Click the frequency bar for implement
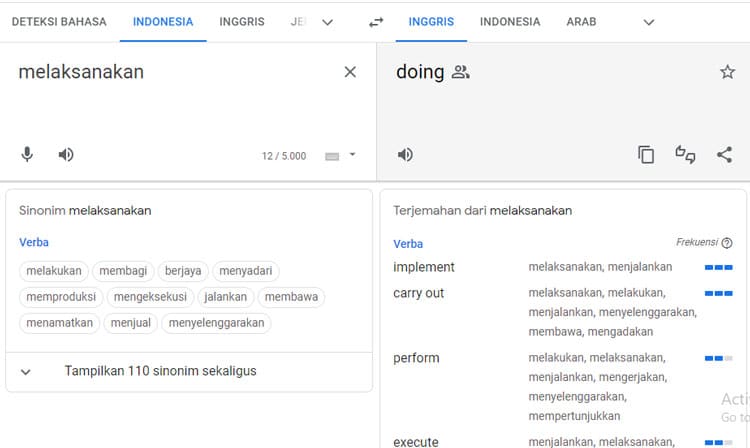This screenshot has height=448, width=750. click(718, 267)
